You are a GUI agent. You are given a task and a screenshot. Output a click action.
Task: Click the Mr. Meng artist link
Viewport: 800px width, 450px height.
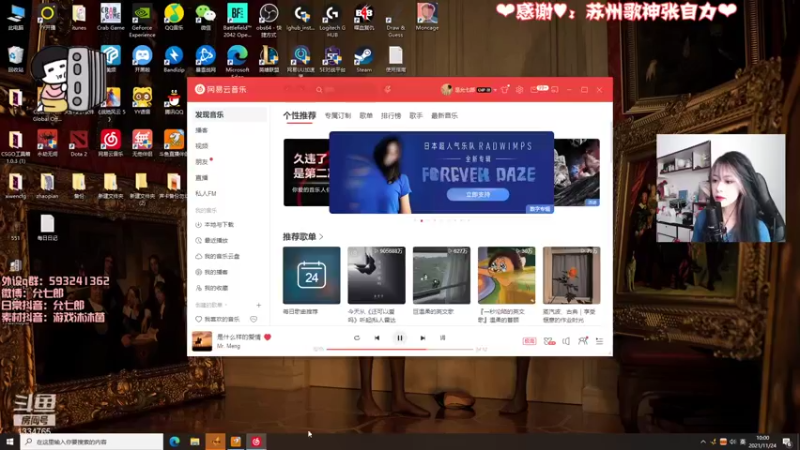coord(228,346)
